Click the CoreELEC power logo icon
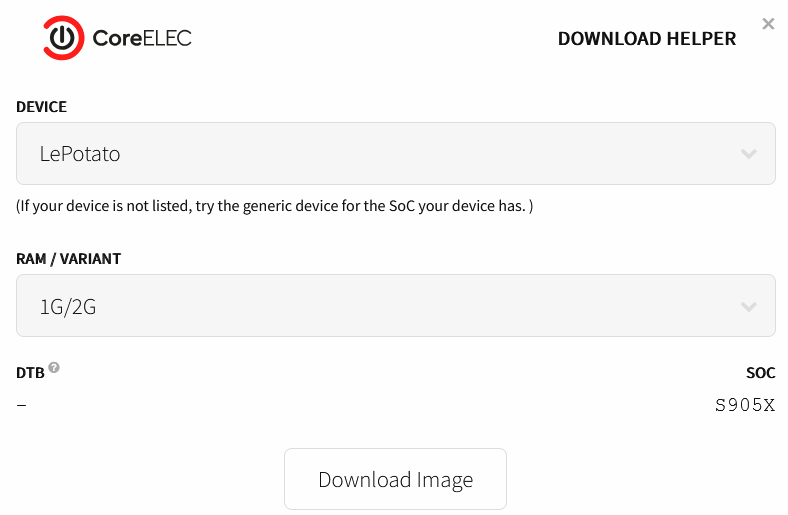This screenshot has width=788, height=515. click(x=63, y=38)
